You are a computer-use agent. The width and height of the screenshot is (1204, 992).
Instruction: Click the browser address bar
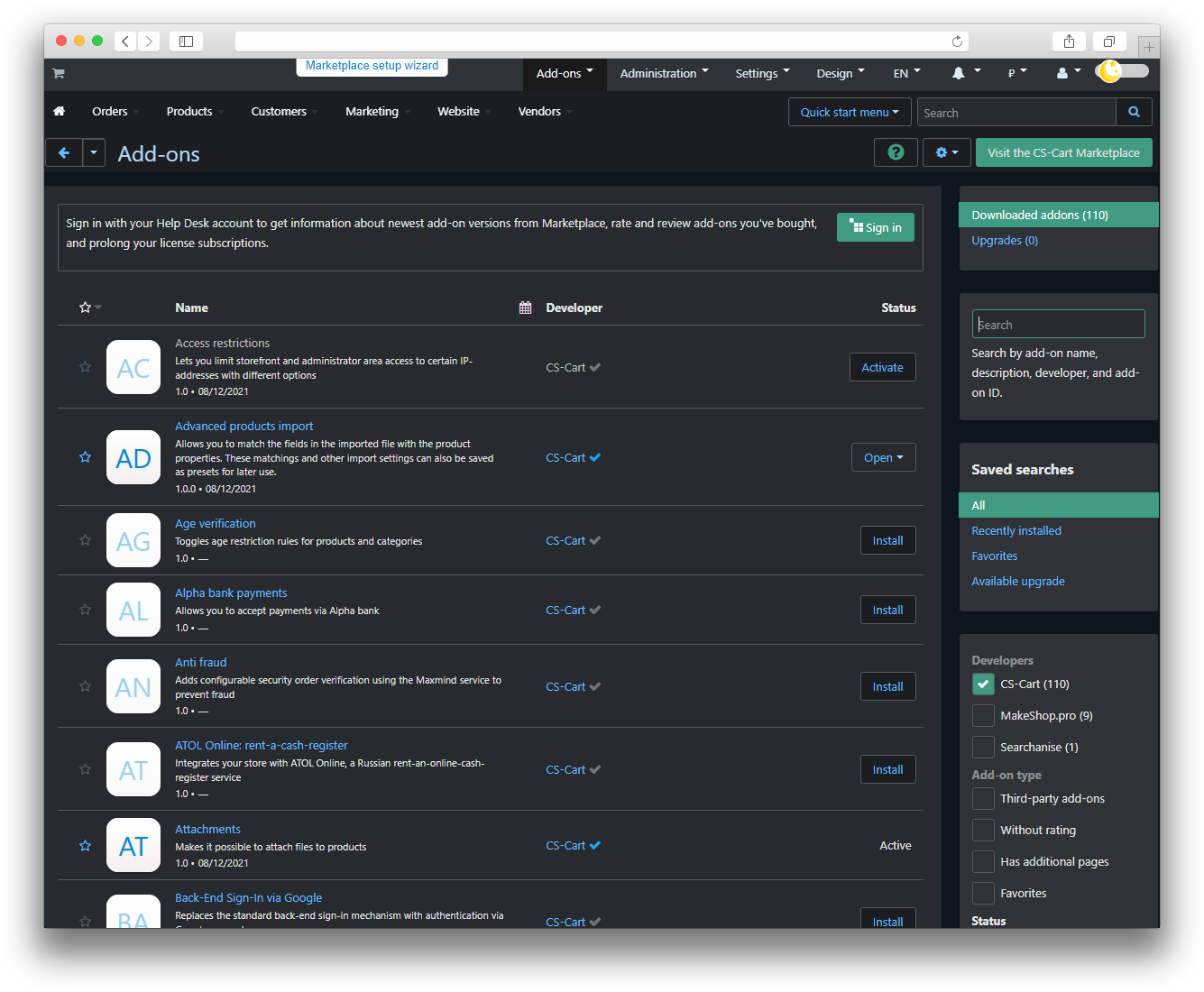coord(602,41)
